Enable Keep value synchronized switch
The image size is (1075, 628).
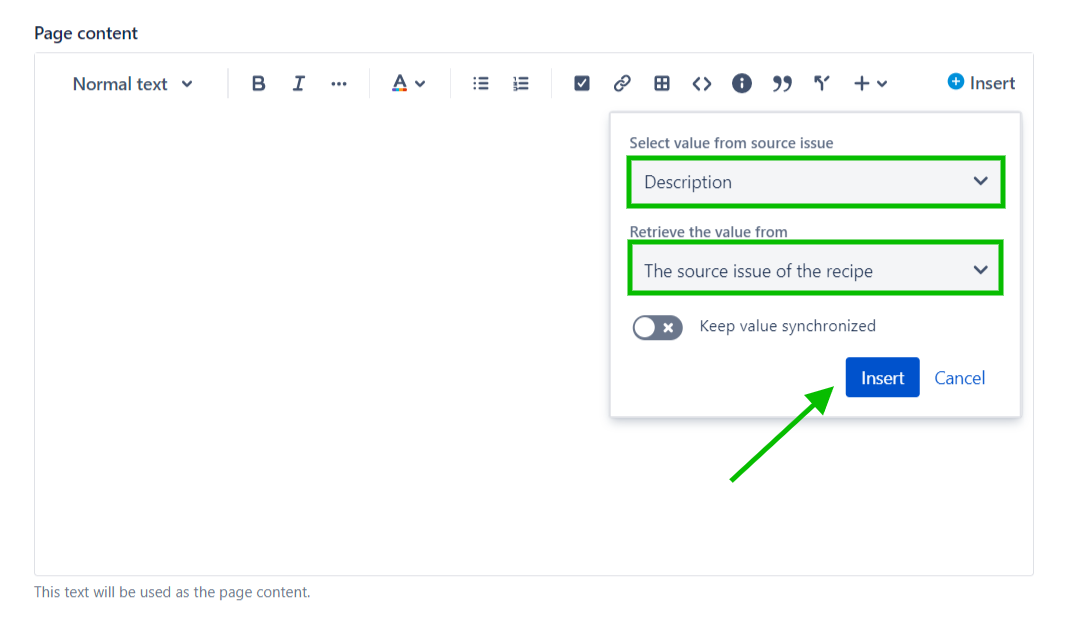[x=657, y=327]
